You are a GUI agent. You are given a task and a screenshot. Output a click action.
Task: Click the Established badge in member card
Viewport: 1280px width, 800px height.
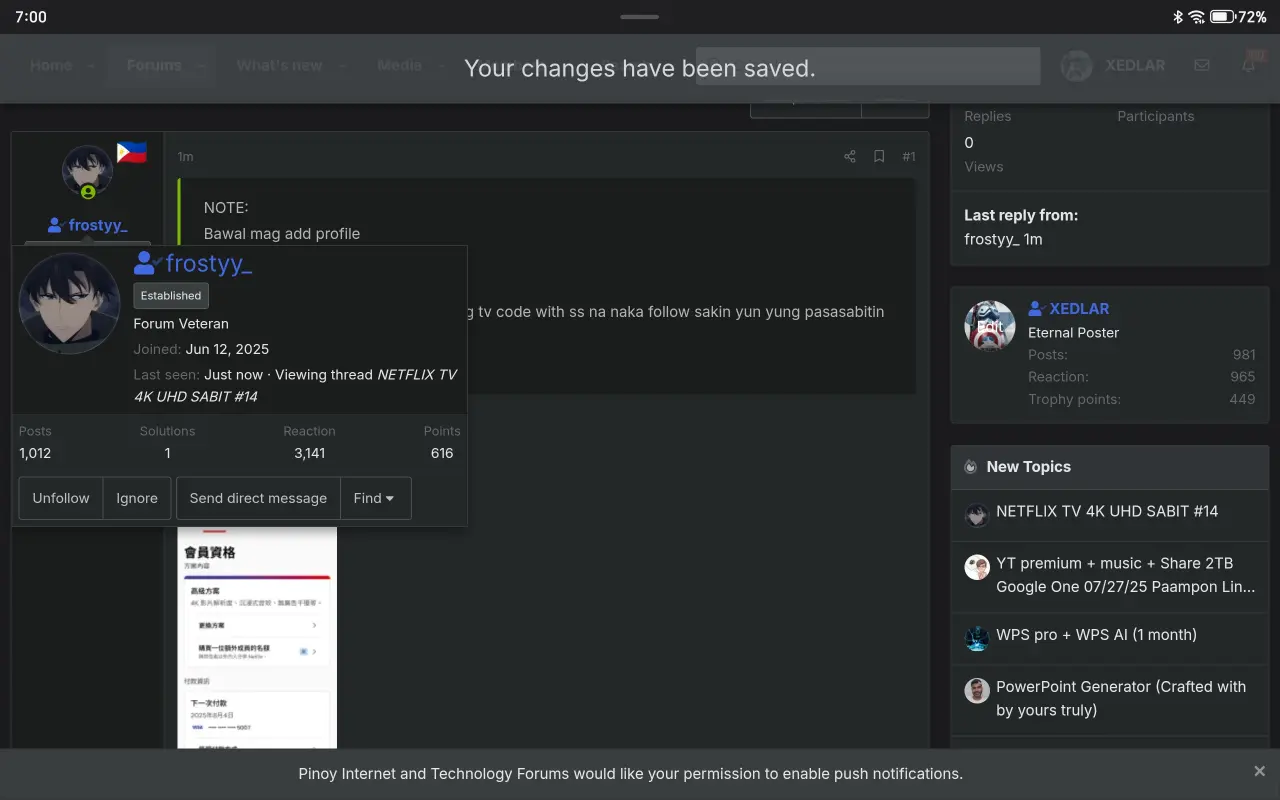pos(171,296)
